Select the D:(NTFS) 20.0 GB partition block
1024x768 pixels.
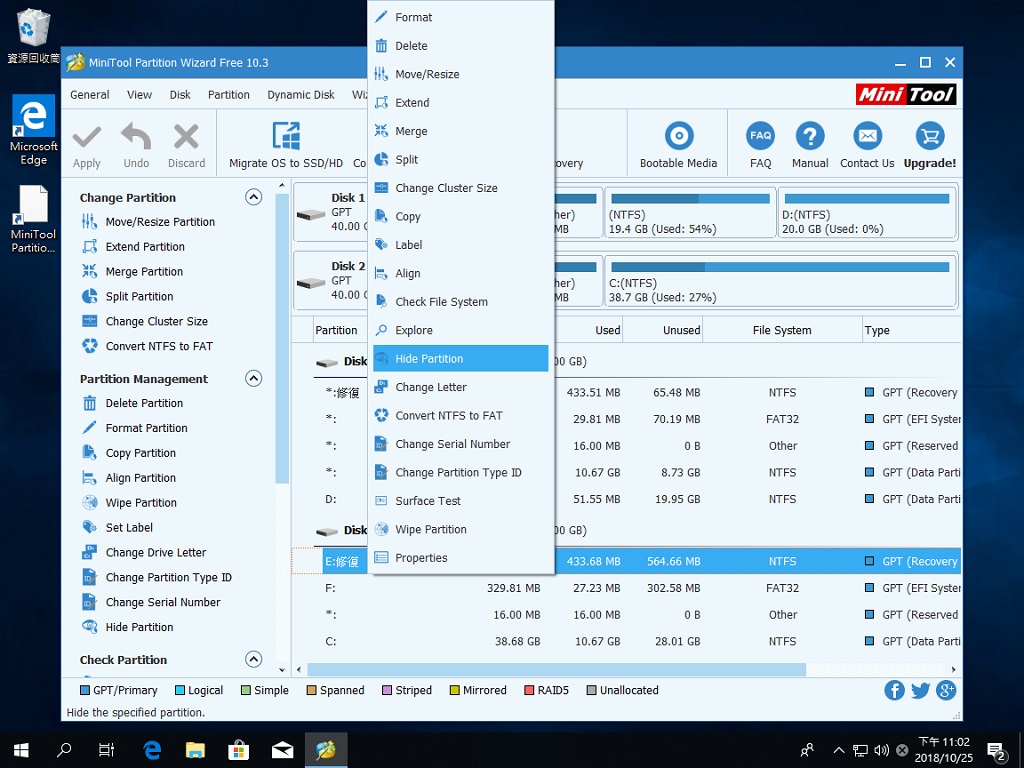coord(867,213)
